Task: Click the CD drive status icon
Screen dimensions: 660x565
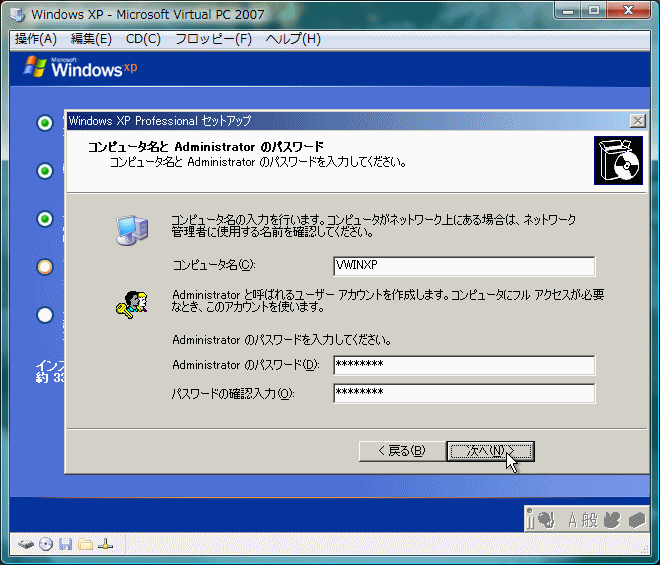Action: [46, 544]
